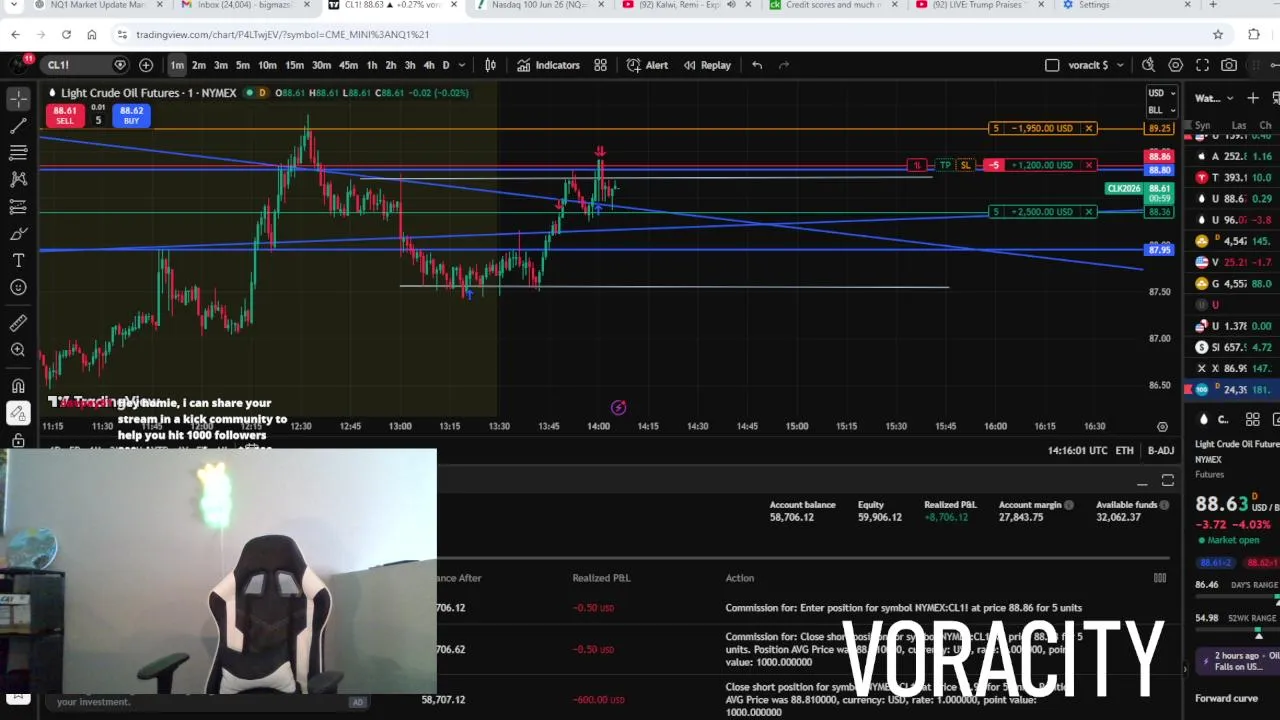Create an Alert
Viewport: 1280px width, 720px height.
647,65
